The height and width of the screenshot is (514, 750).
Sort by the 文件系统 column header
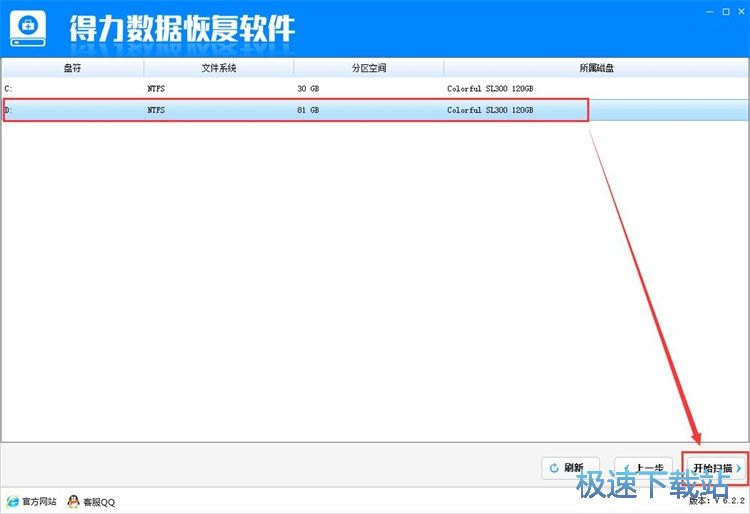point(219,68)
